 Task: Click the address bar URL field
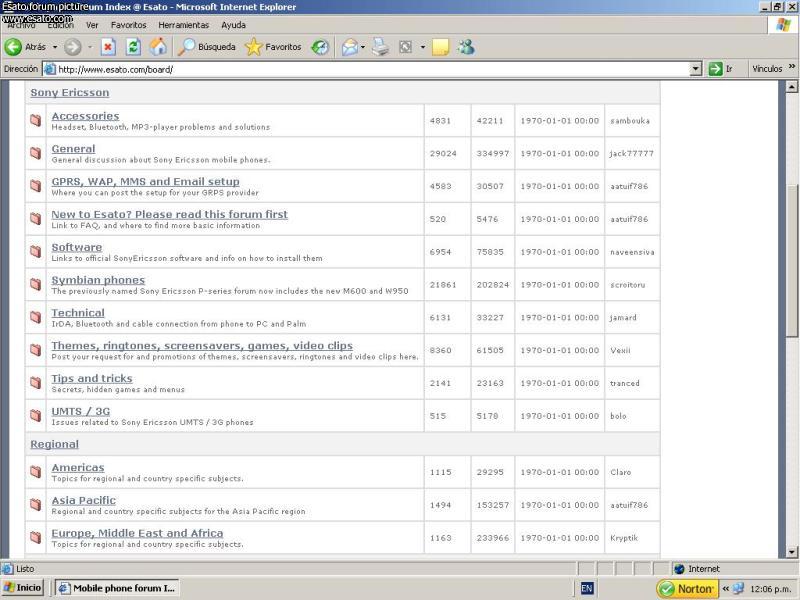(372, 69)
